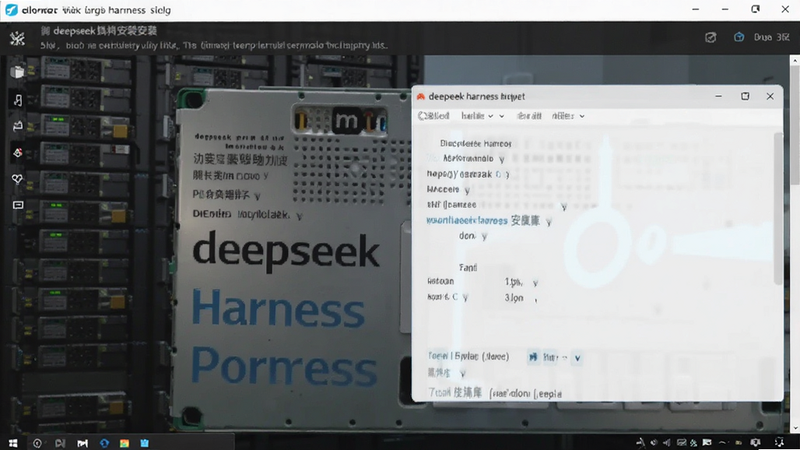This screenshot has width=800, height=450.
Task: Click the app logo icon above the sidebar
Action: coord(17,38)
